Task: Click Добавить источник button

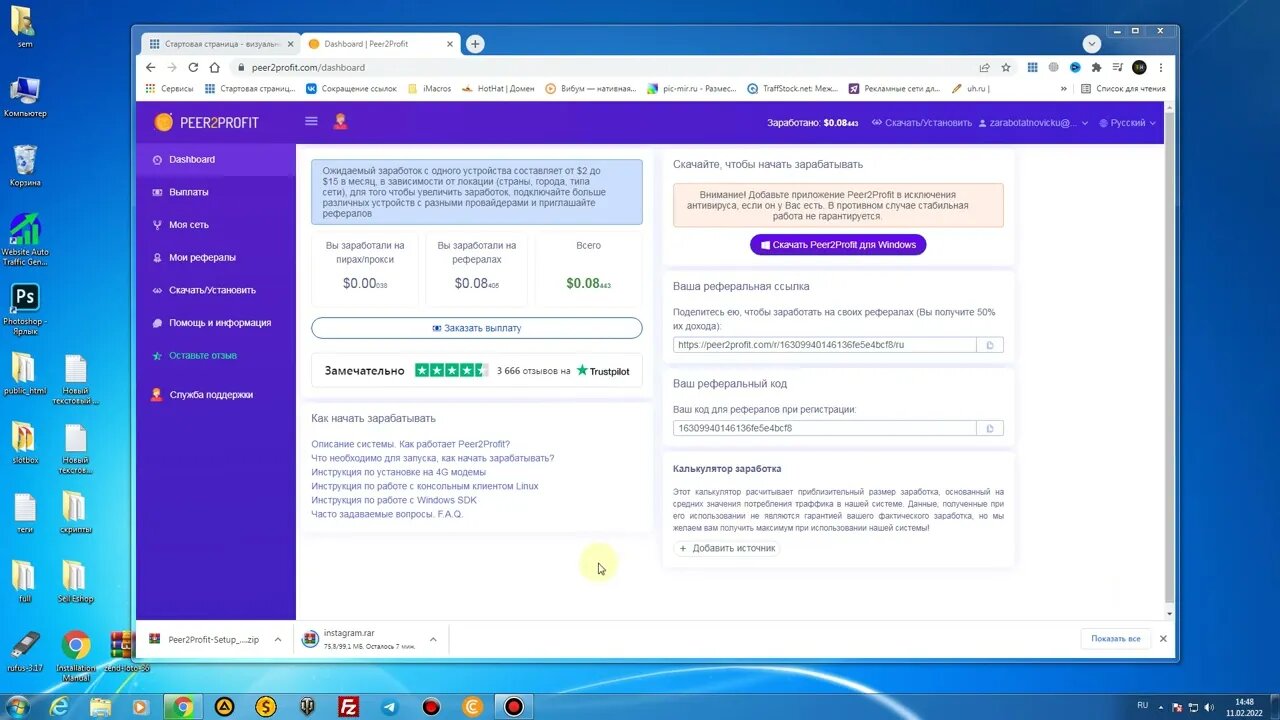Action: [x=727, y=548]
